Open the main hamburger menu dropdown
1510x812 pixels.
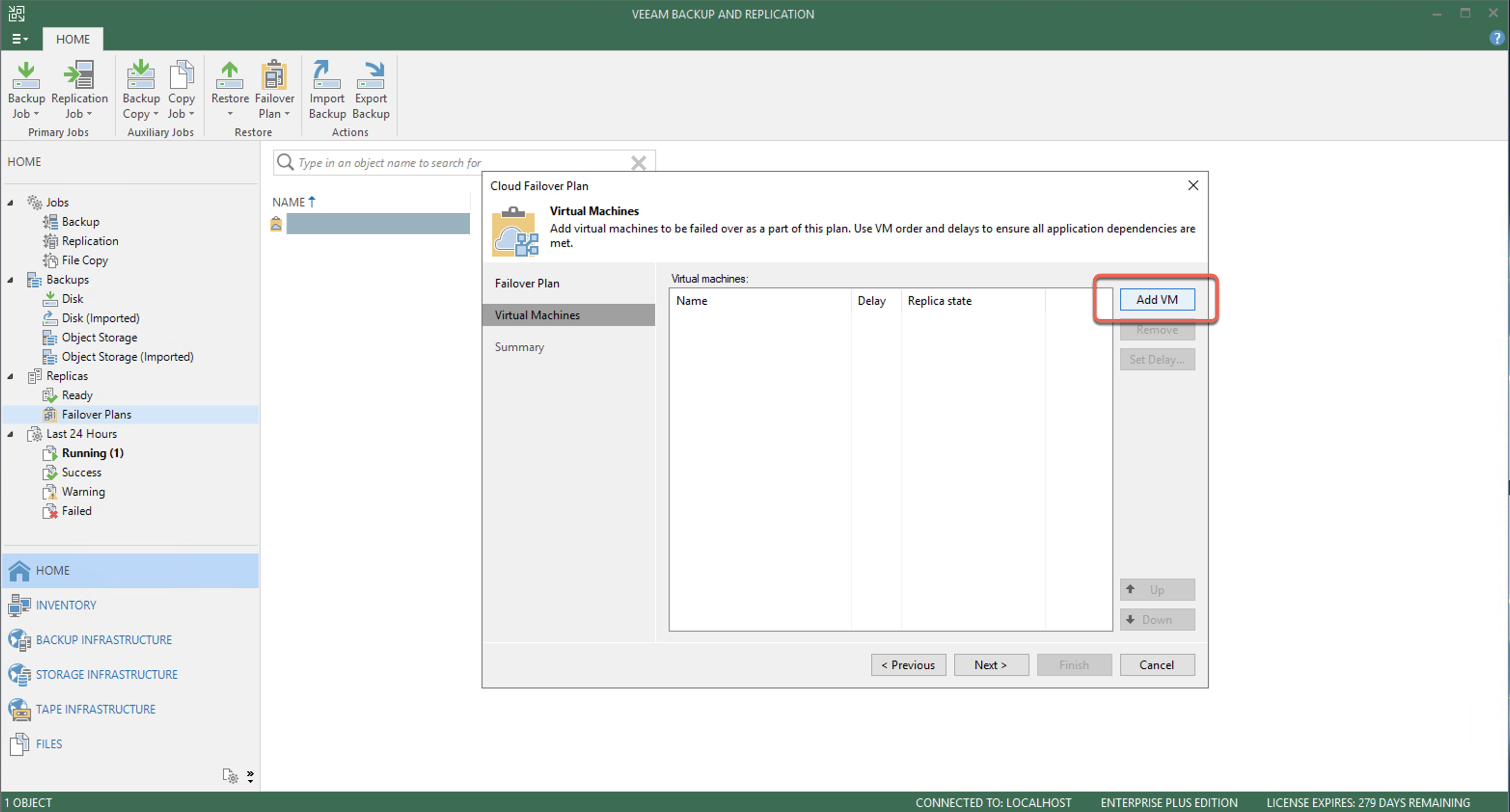(19, 39)
